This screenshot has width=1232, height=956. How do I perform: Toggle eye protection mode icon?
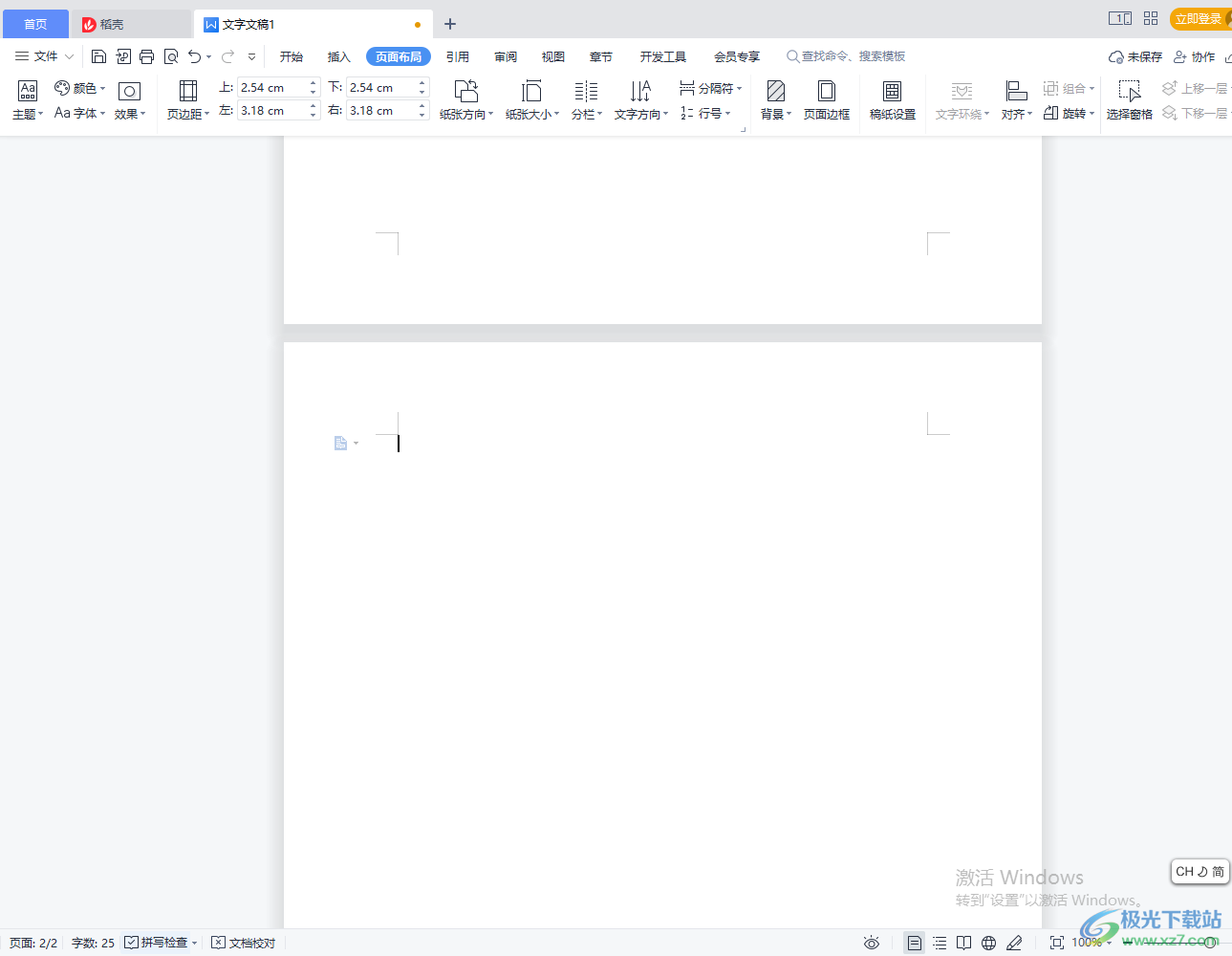pos(872,943)
